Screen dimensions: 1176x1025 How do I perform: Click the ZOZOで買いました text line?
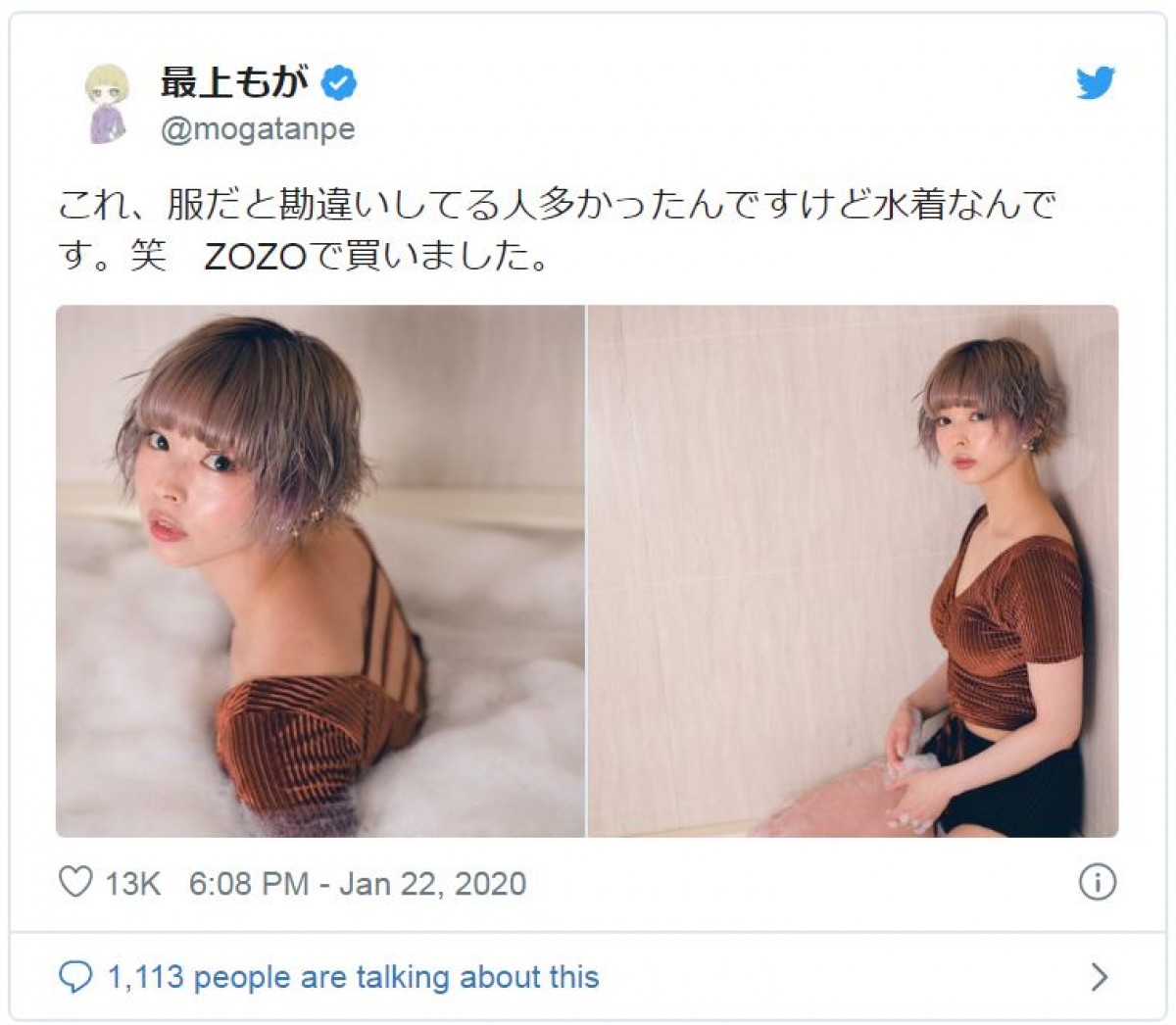[x=376, y=257]
